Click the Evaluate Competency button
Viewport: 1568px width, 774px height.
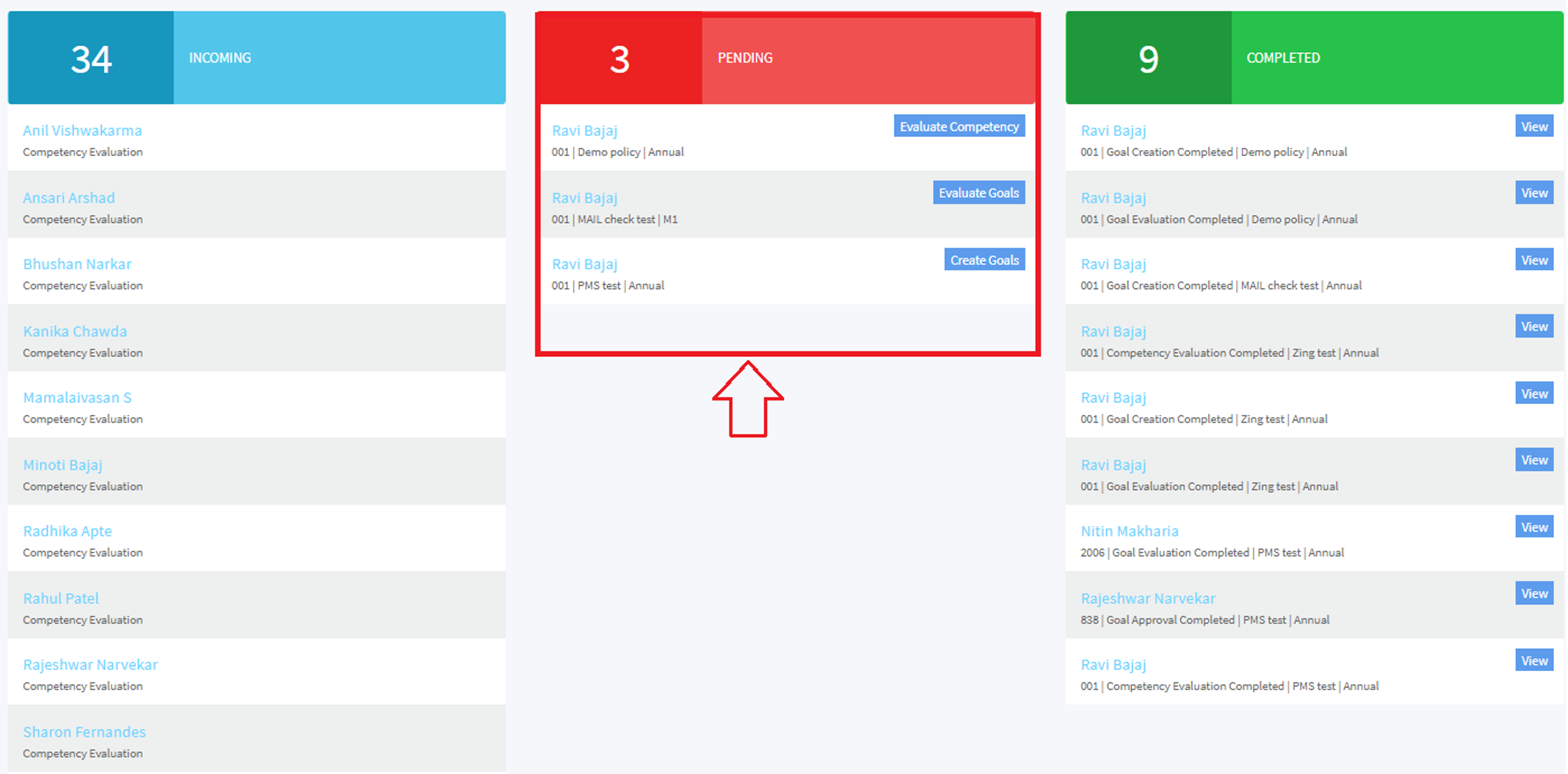coord(959,127)
